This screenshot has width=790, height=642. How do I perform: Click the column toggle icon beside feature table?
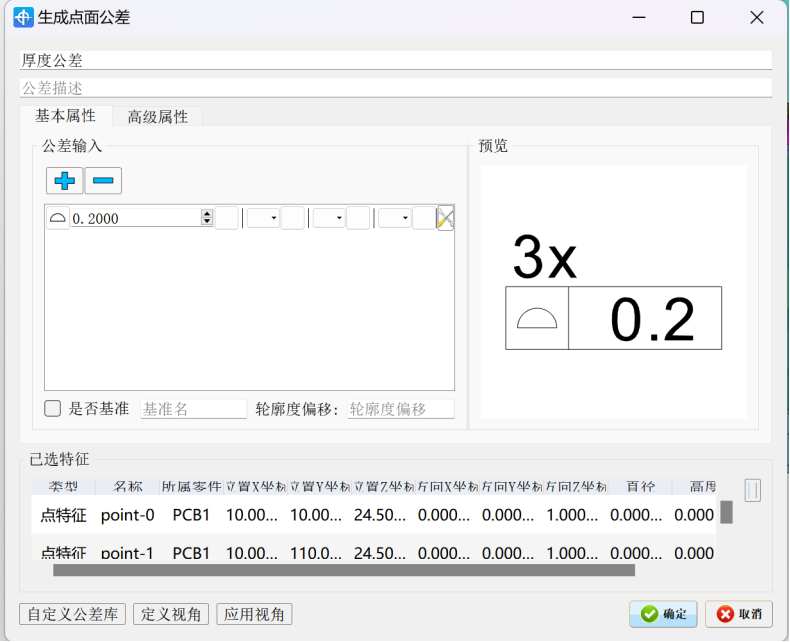[752, 489]
